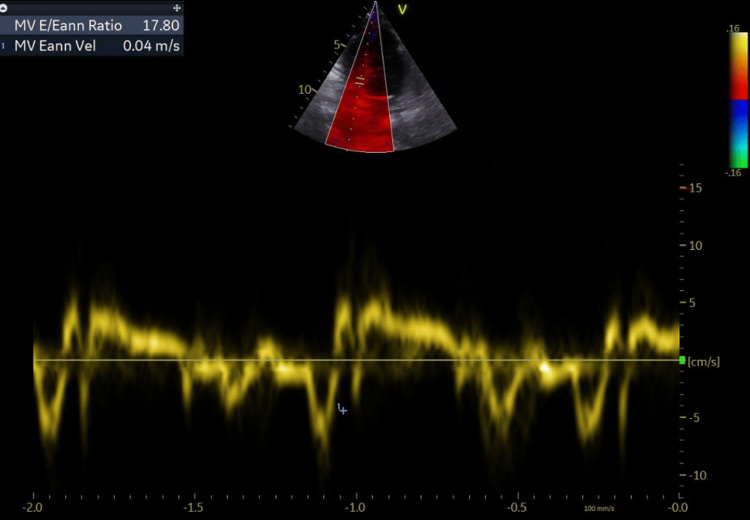Select the 17.80 ratio value
The width and height of the screenshot is (750, 520).
pos(161,25)
